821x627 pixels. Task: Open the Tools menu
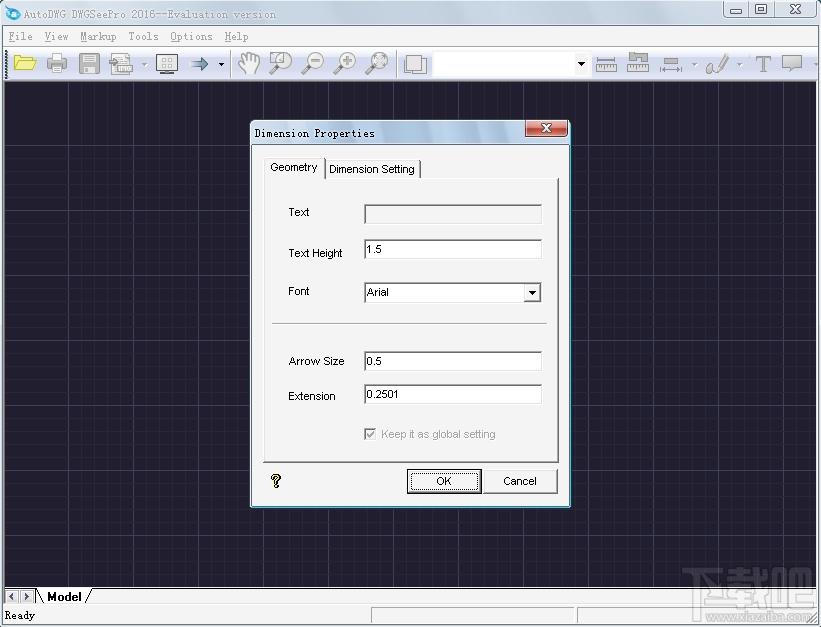[143, 37]
